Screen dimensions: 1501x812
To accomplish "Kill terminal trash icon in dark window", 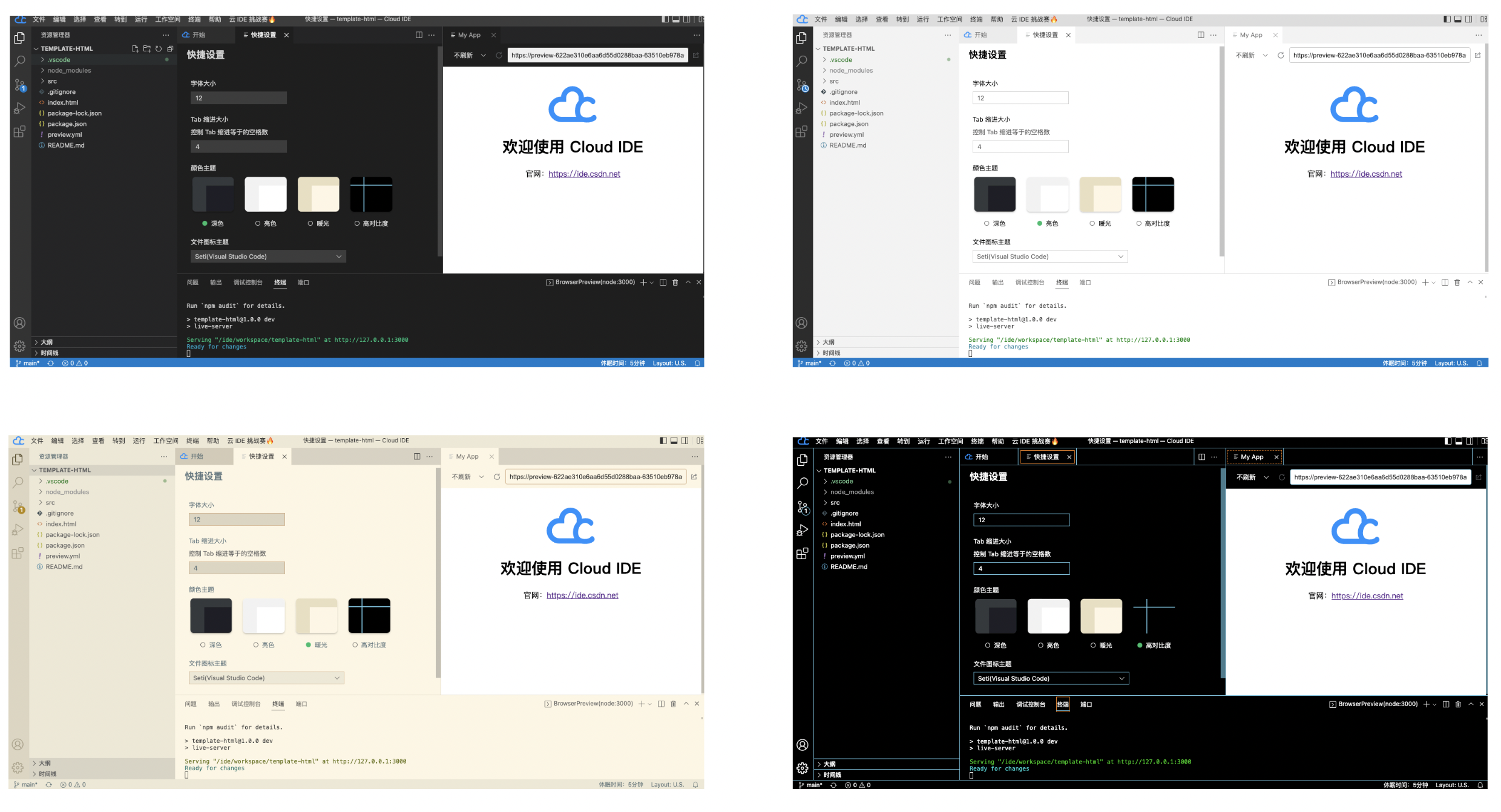I will 675,283.
